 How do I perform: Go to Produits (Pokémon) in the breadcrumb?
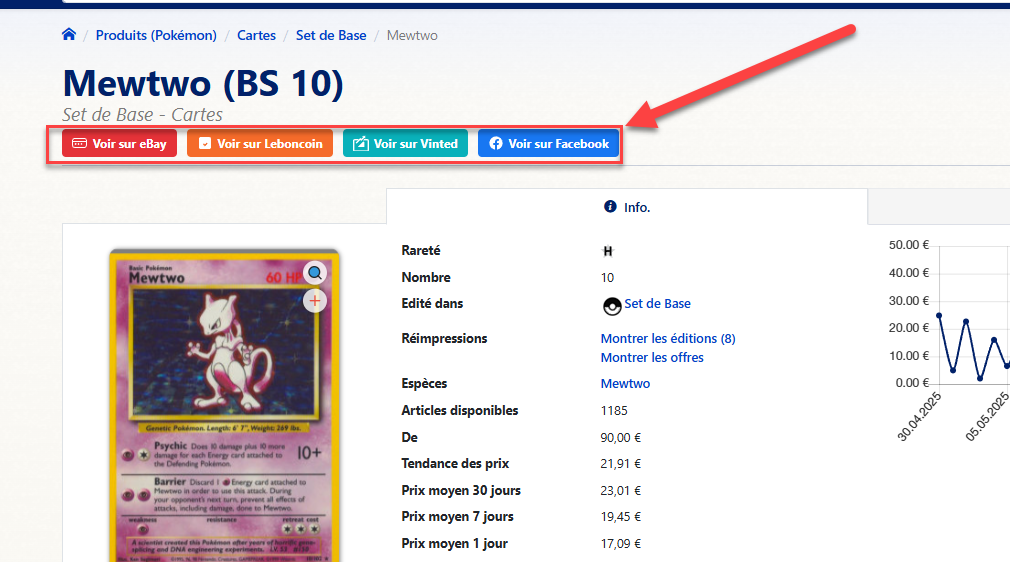[156, 35]
